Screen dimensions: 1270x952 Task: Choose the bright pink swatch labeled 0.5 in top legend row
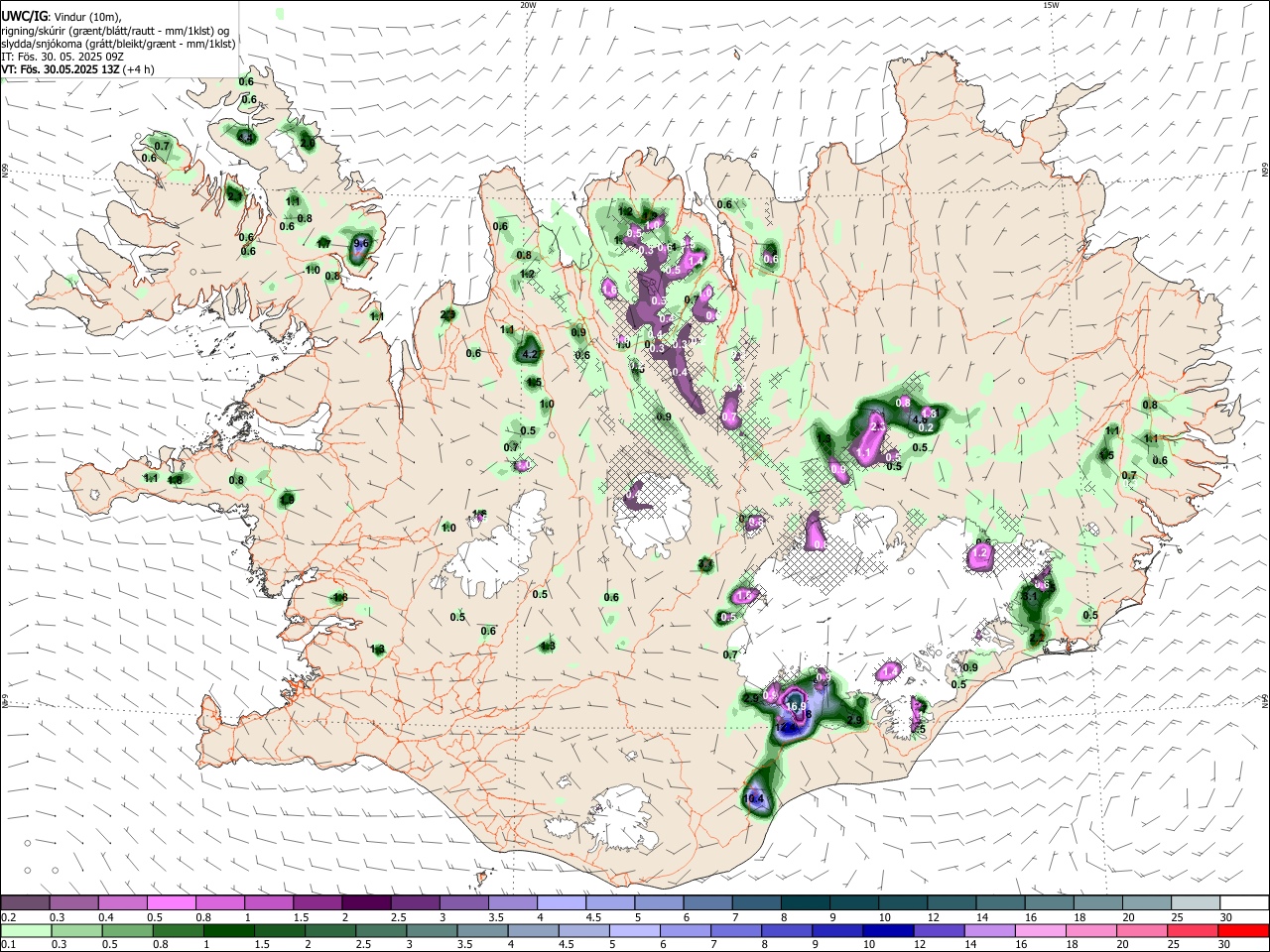(x=171, y=903)
